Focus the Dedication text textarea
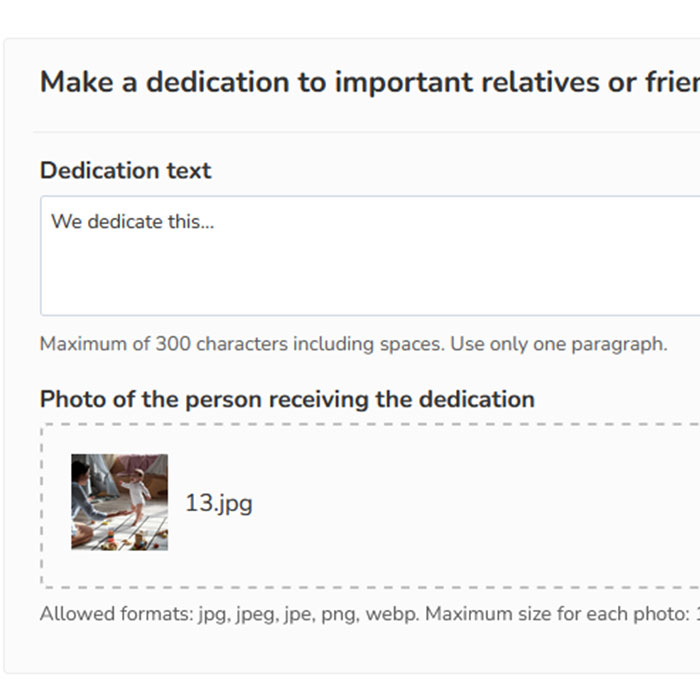This screenshot has width=700, height=700. coord(370,256)
